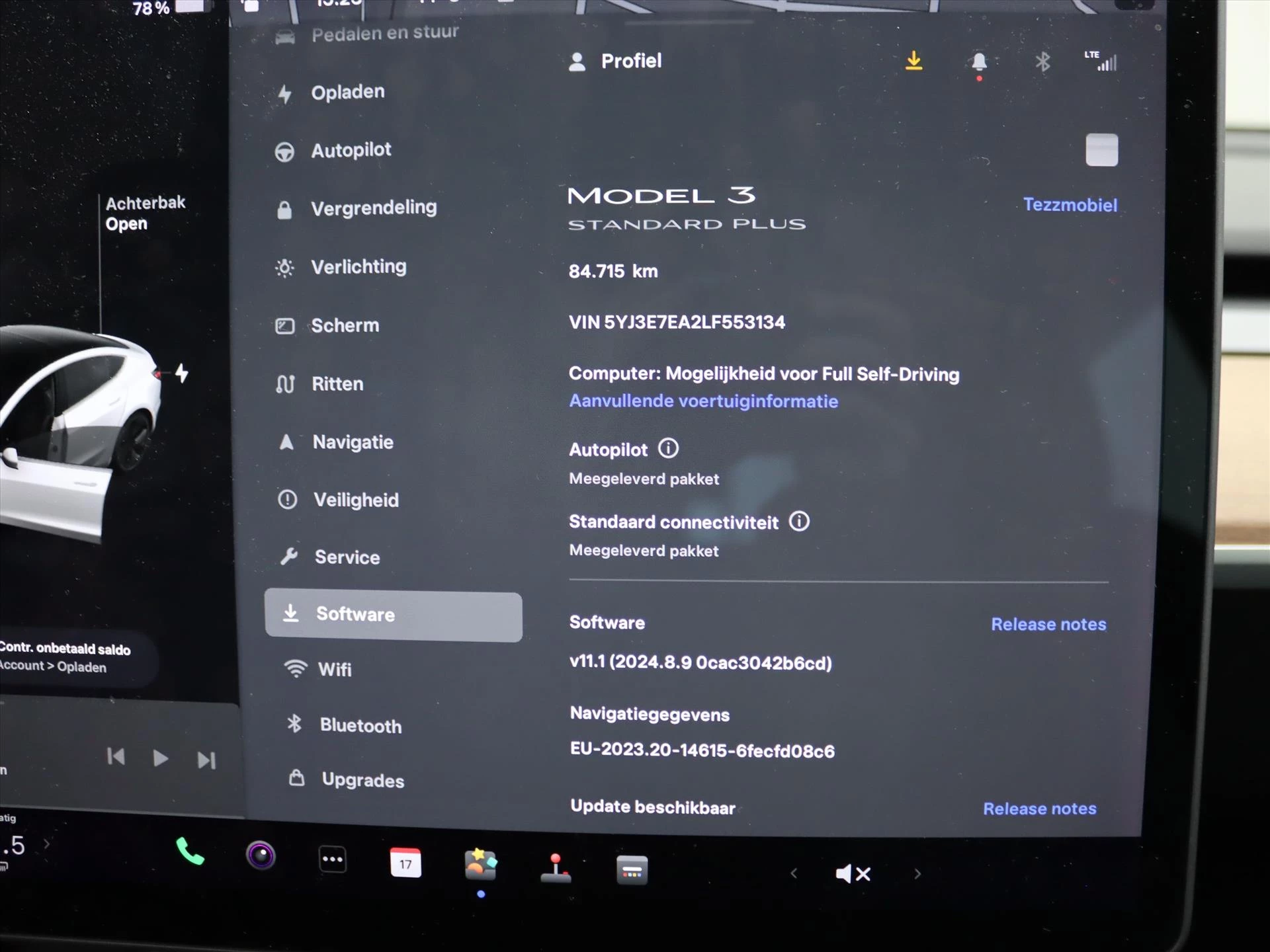
Task: Play the media track
Action: [x=160, y=758]
